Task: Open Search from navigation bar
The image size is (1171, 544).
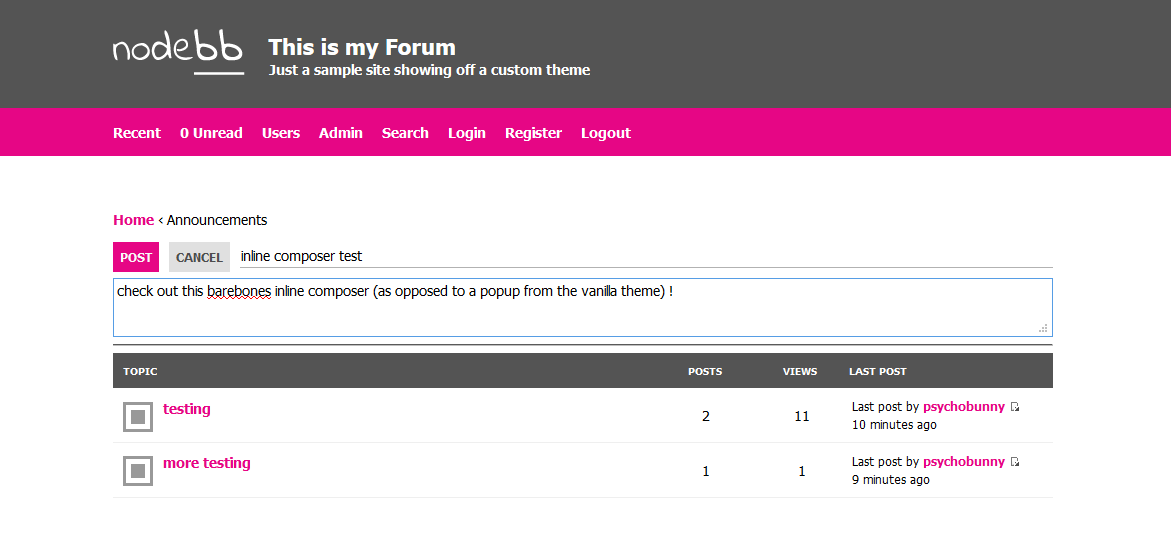Action: coord(405,133)
